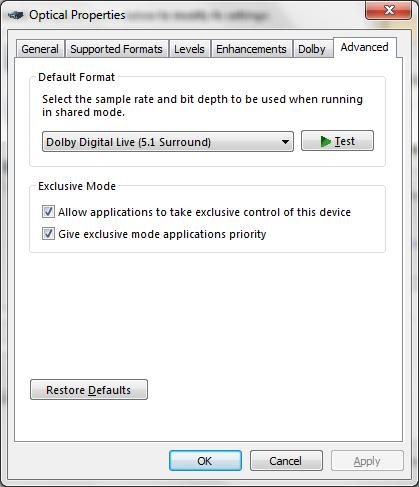This screenshot has height=487, width=420.
Task: Go to the Enhancements tab
Action: click(x=251, y=49)
